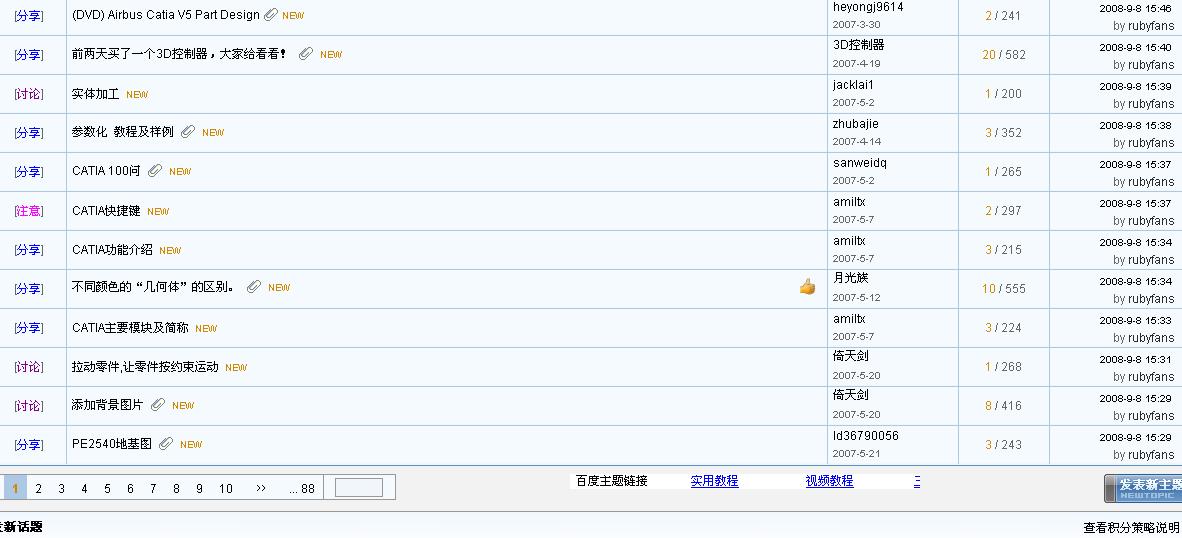Screen dimensions: 1182x538
Task: Click paperclip icon beside 参数化 教程及样例
Action: tap(188, 131)
